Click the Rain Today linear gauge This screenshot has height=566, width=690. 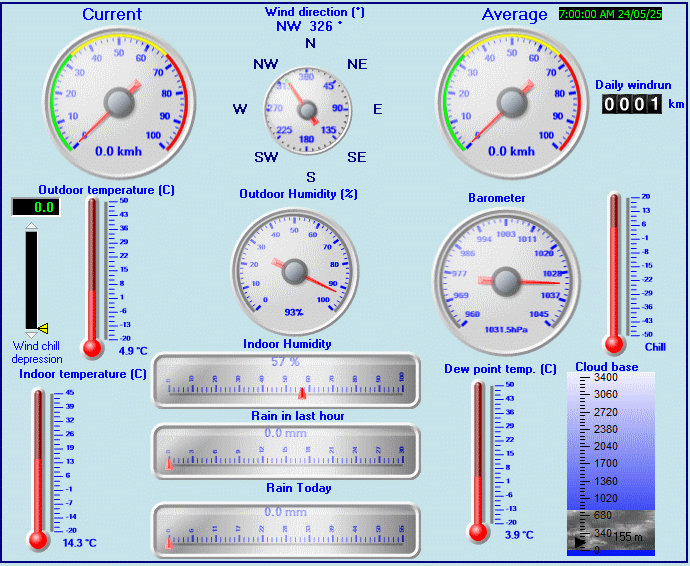pos(286,529)
